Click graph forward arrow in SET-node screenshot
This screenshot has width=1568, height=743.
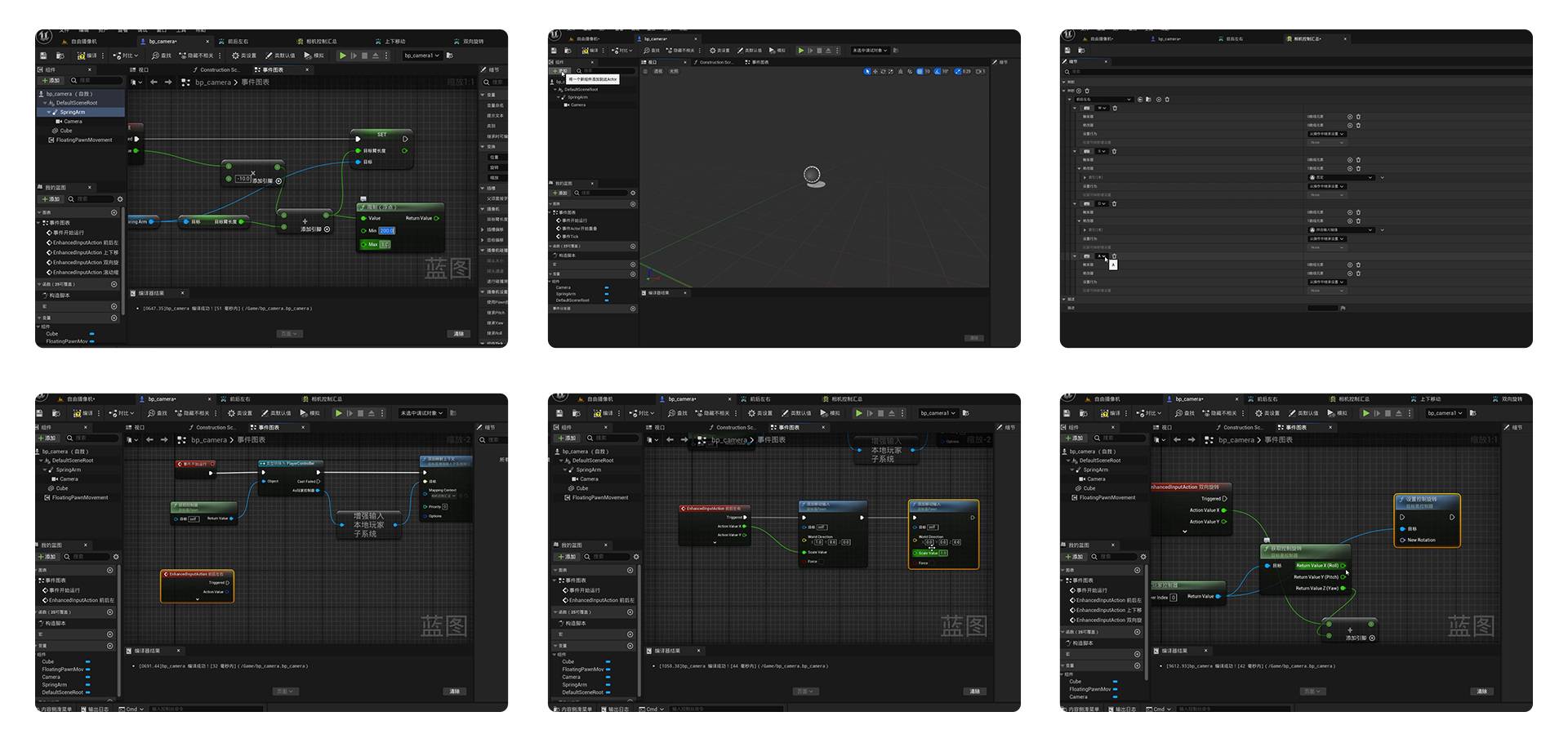coord(168,82)
